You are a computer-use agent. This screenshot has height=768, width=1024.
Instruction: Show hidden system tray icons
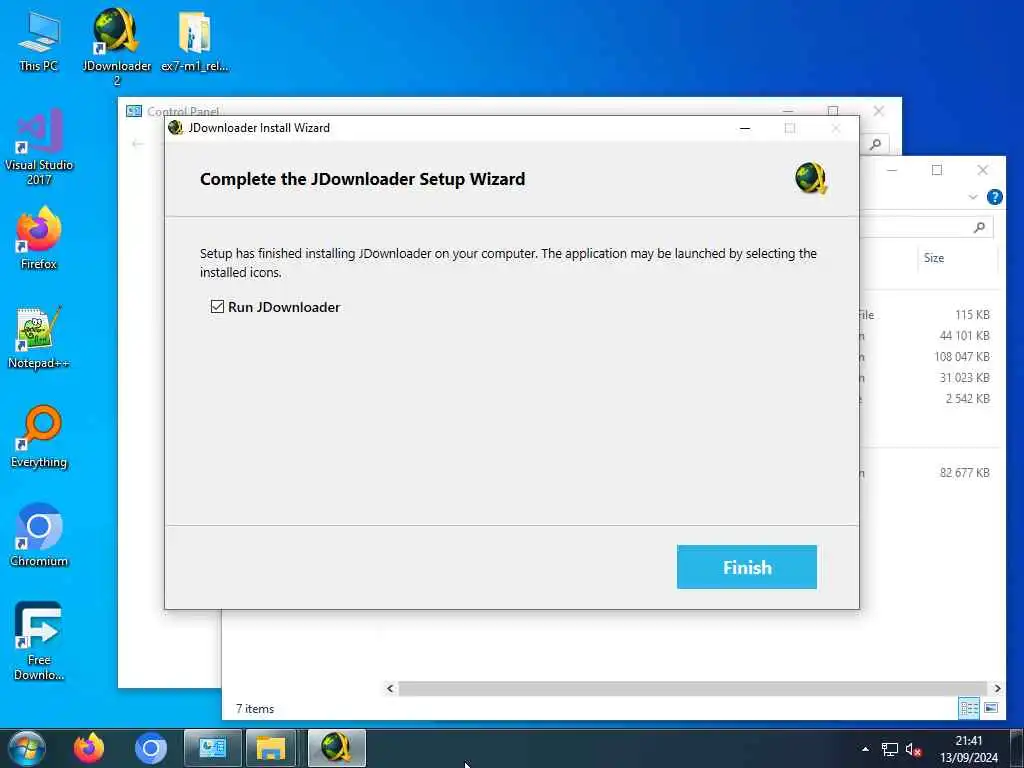coord(865,749)
